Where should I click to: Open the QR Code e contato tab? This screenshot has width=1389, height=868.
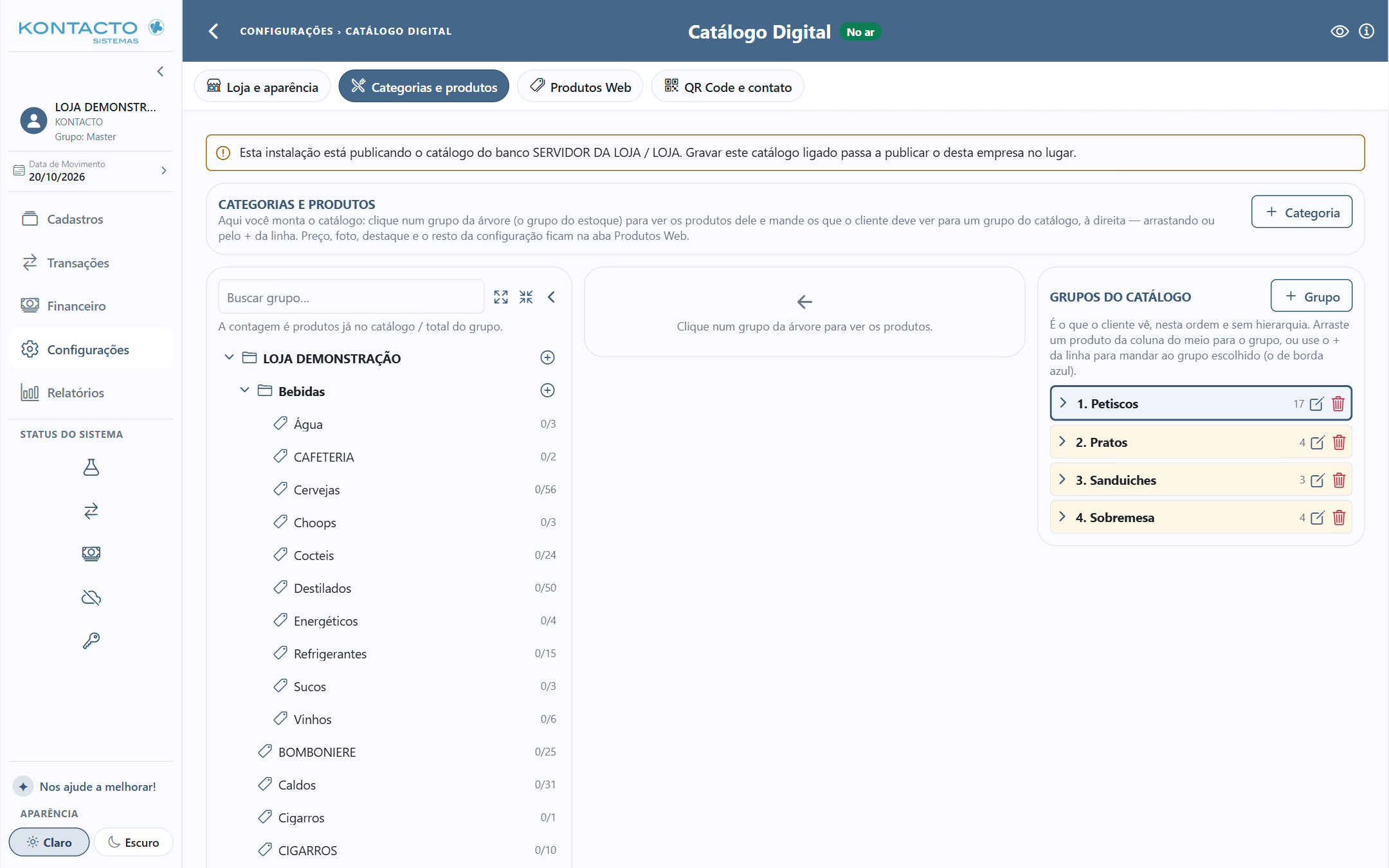(x=727, y=86)
